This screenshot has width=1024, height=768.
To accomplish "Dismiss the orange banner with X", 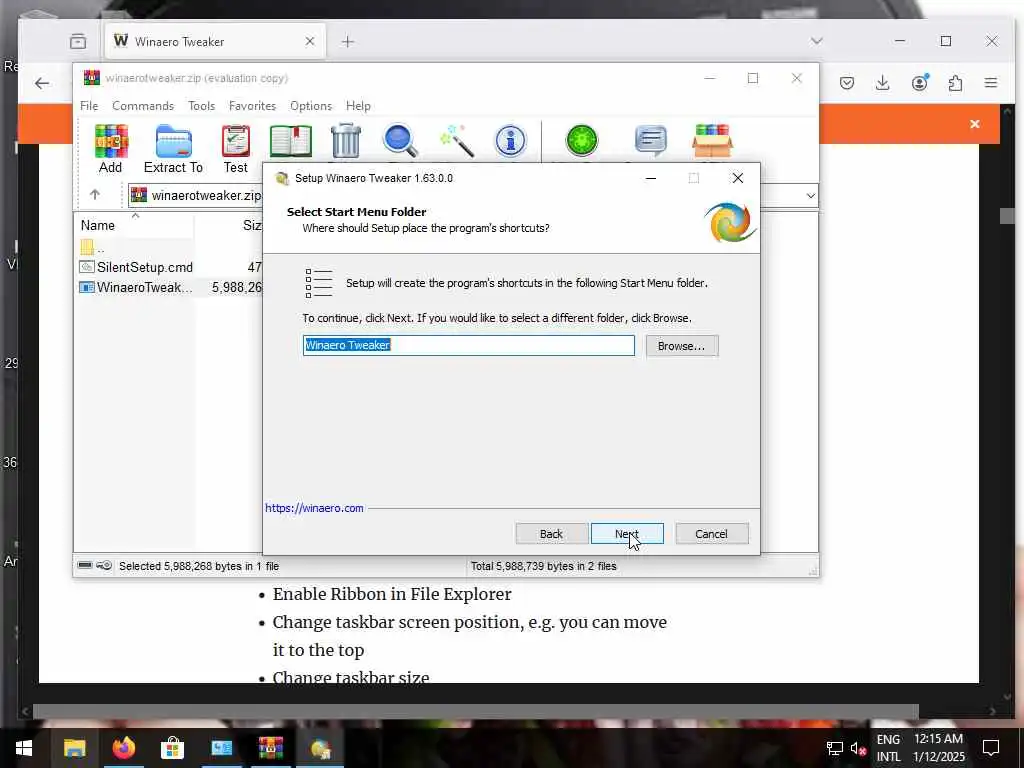I will coord(974,124).
